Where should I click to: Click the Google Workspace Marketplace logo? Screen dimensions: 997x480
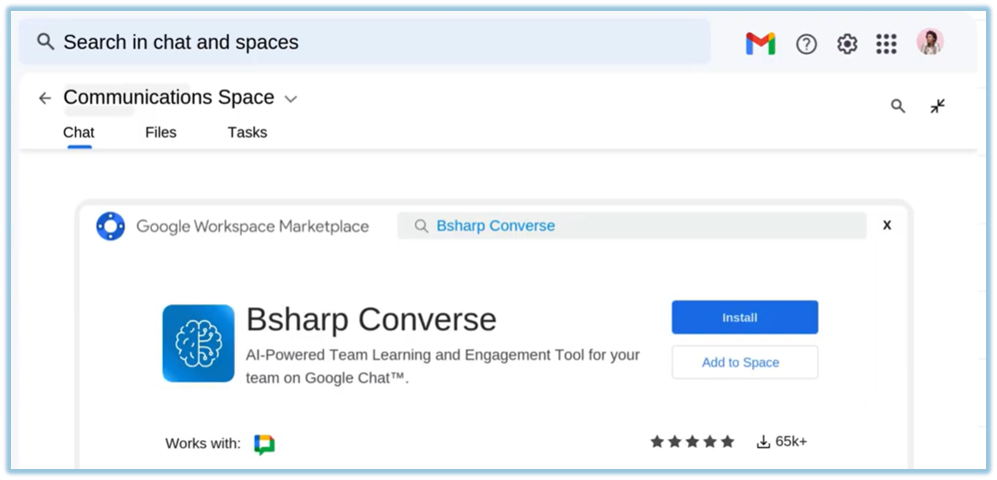(x=110, y=226)
